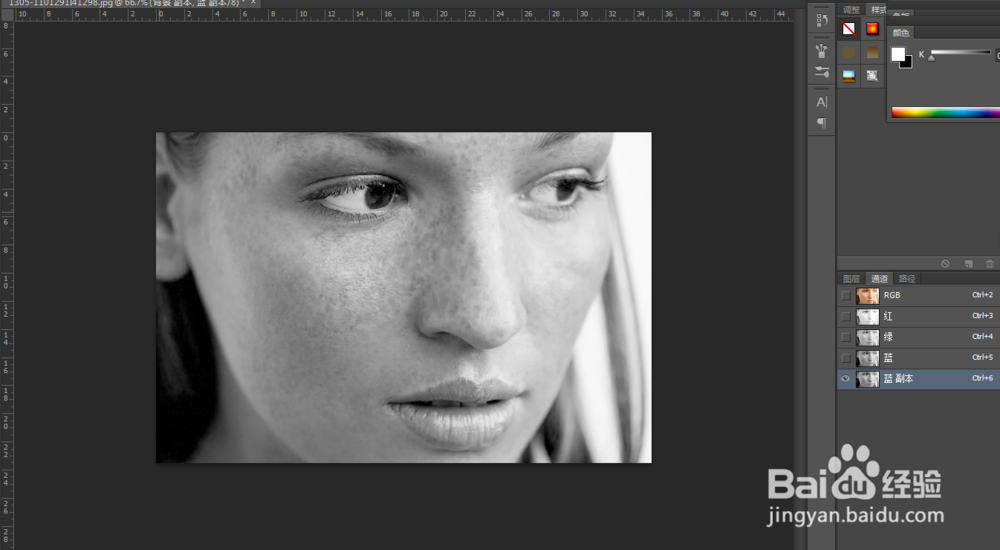Select the 颜色 (Color) panel tab
Image resolution: width=1000 pixels, height=550 pixels.
point(901,33)
